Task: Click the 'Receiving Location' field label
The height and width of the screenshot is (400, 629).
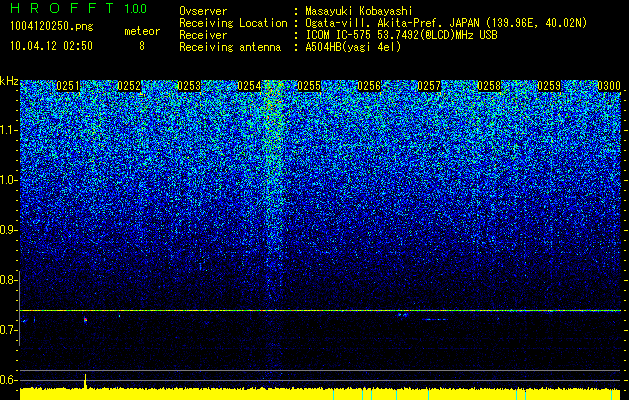Action: click(233, 23)
